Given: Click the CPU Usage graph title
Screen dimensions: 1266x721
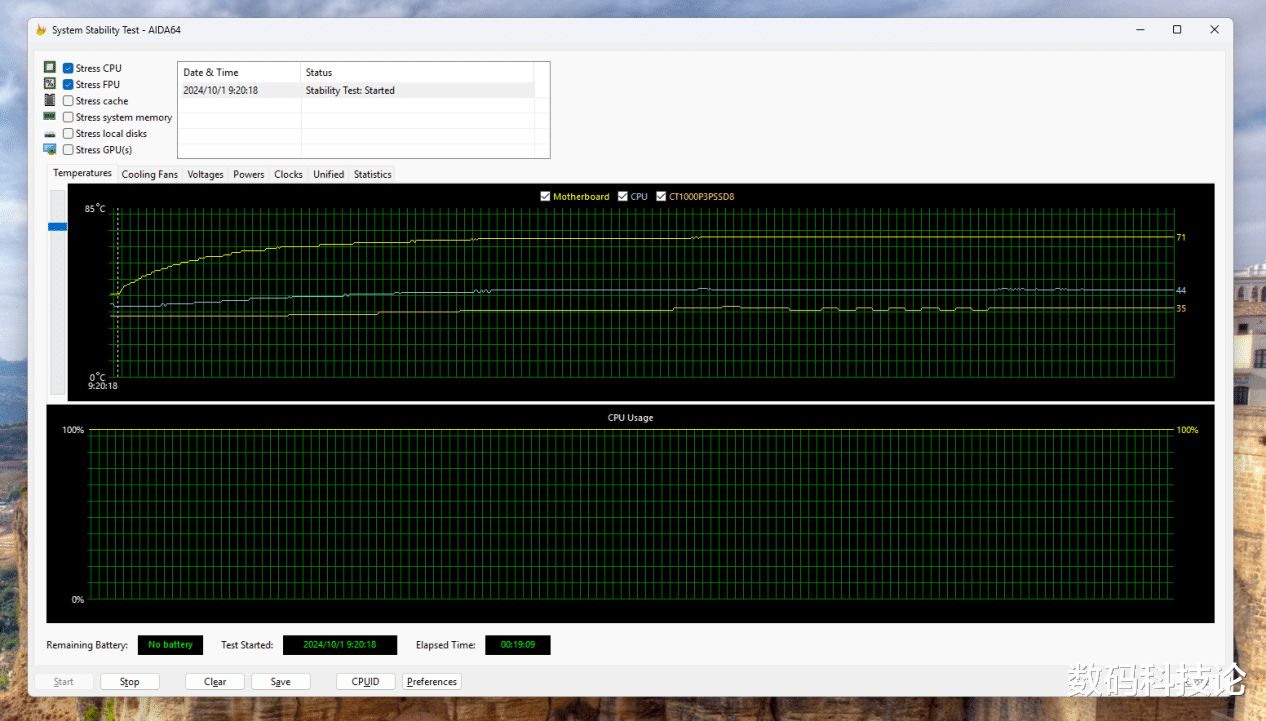Looking at the screenshot, I should (x=630, y=417).
